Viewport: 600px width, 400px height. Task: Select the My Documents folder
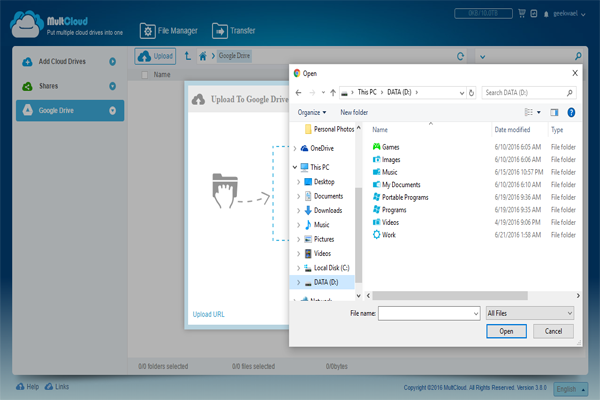[396, 185]
